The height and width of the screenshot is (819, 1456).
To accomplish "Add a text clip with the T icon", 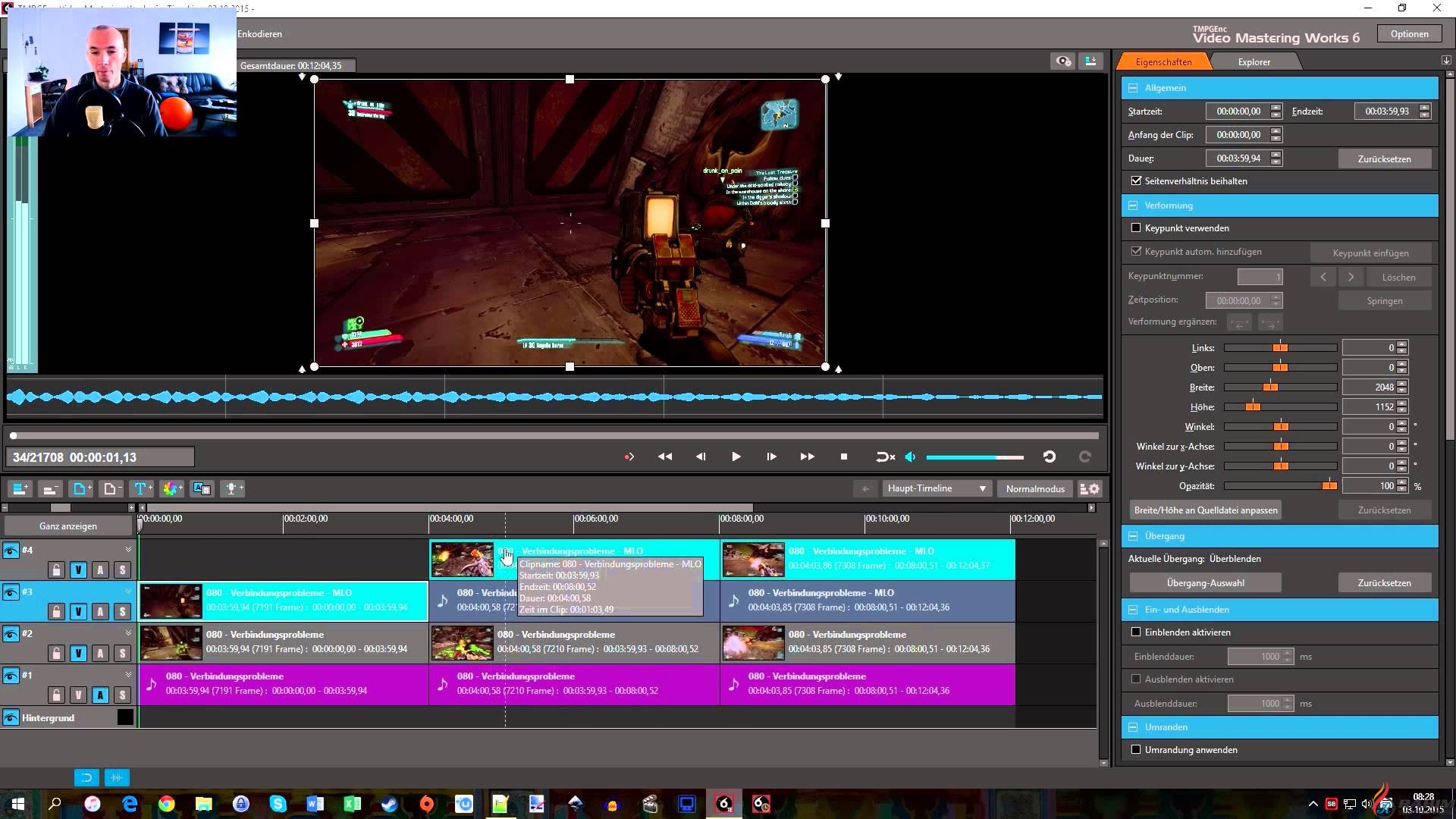I will pyautogui.click(x=141, y=489).
